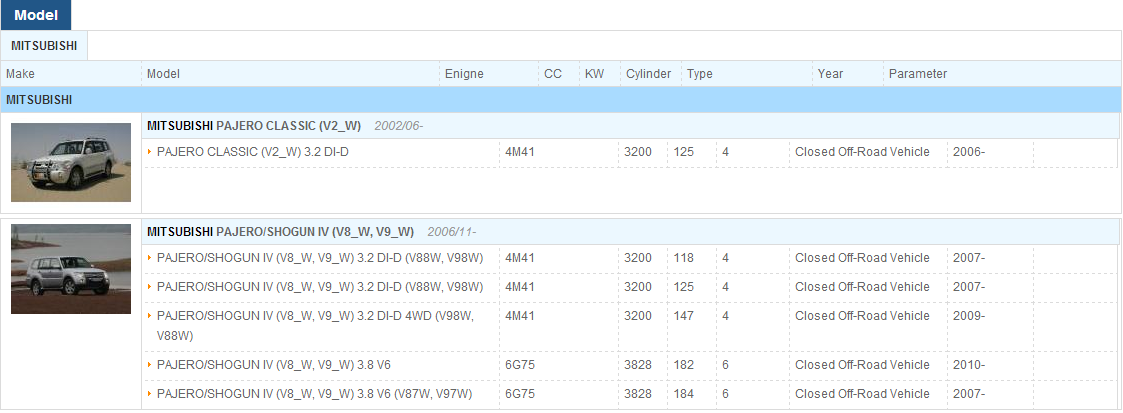Click the 2010- year value
1123x413 pixels.
tap(969, 365)
